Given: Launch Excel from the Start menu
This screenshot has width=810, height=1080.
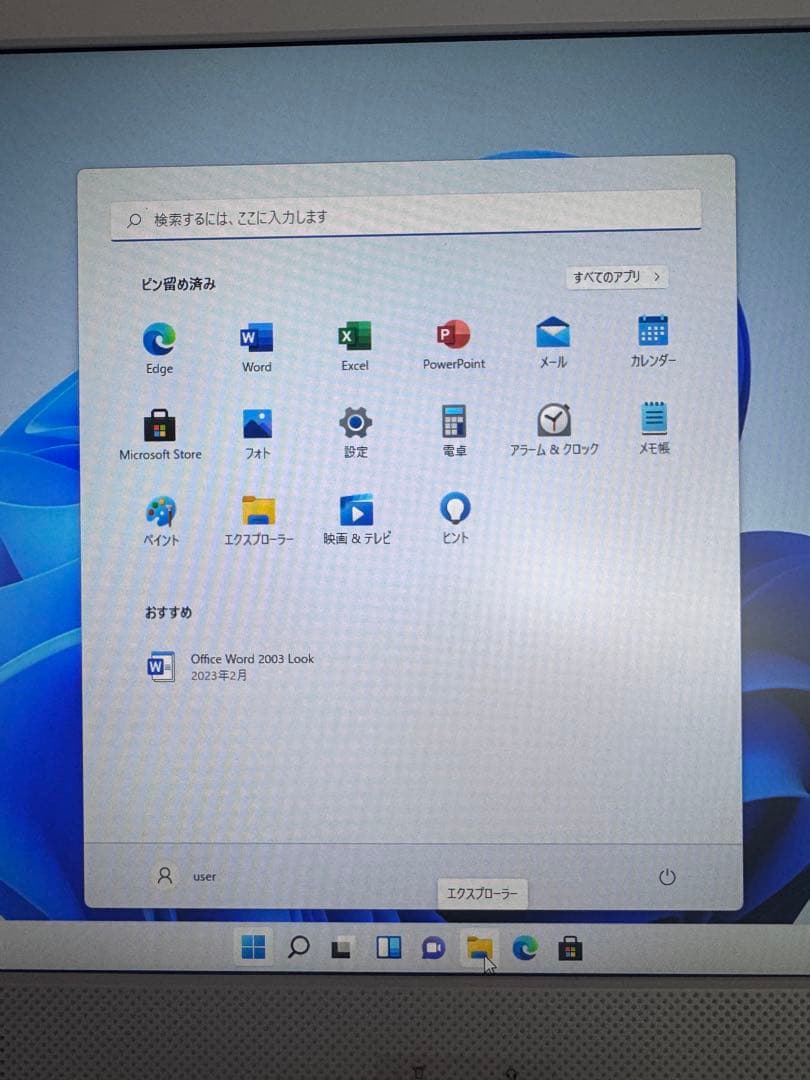Looking at the screenshot, I should click(355, 340).
